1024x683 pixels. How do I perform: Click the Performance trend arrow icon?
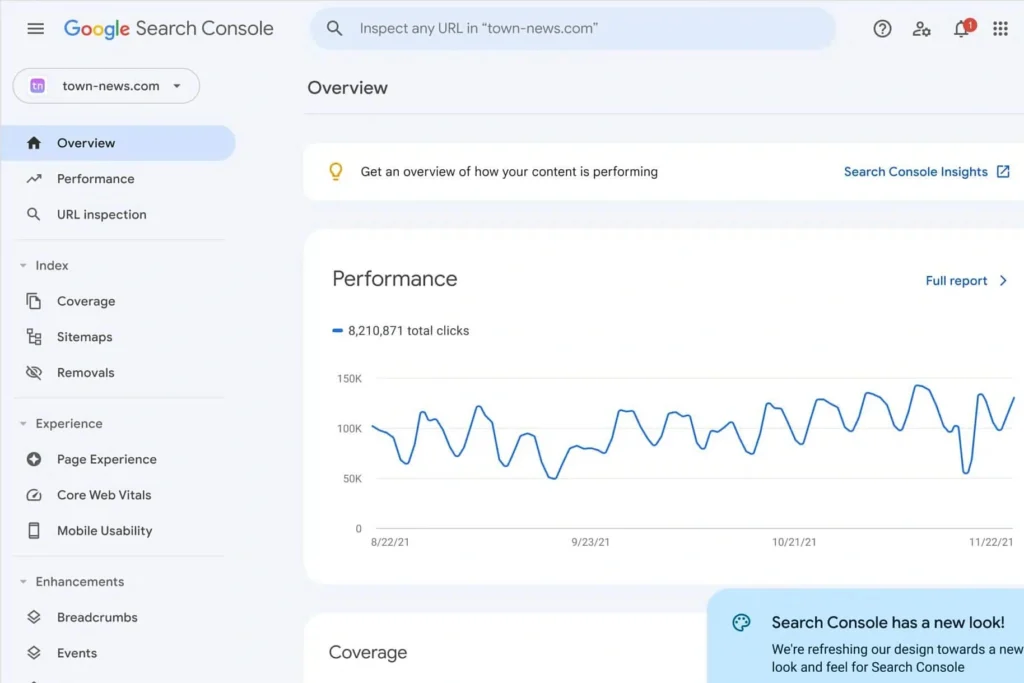34,179
